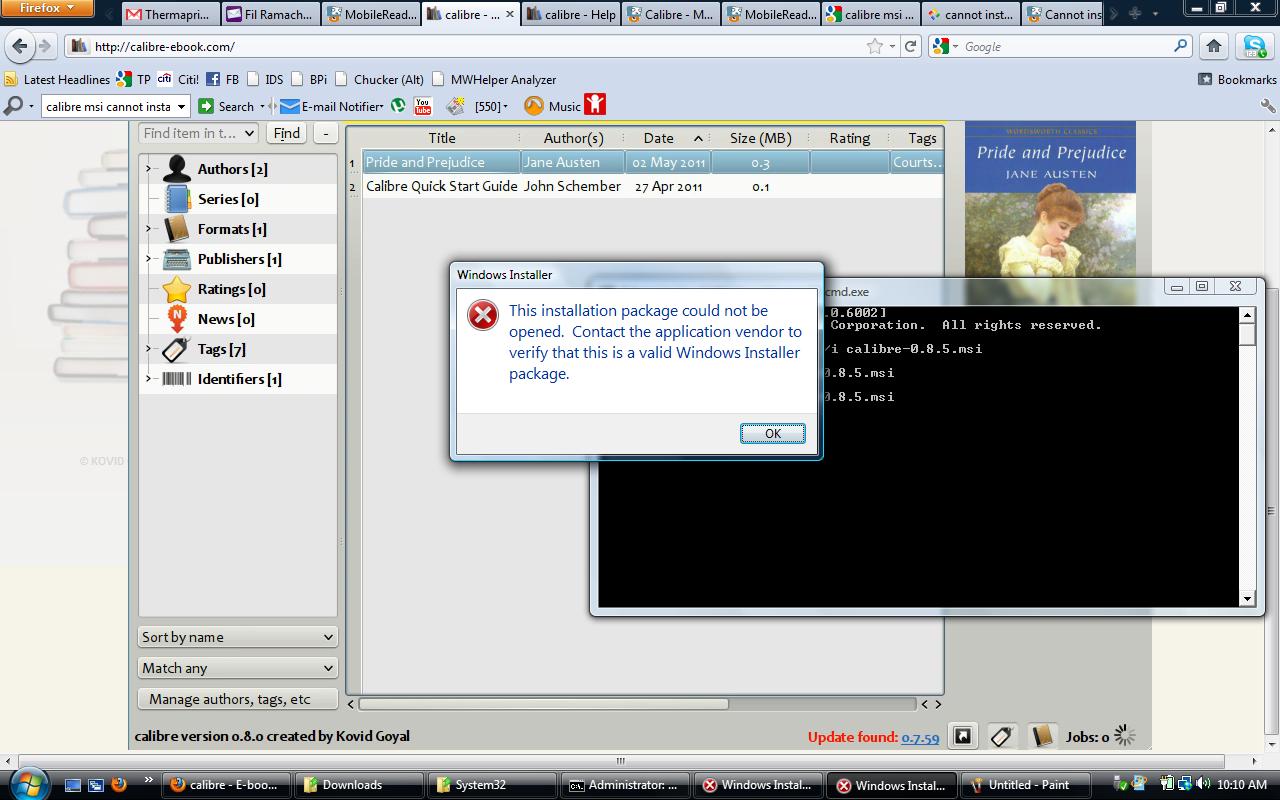Switch to the 'cannot inst...' Google tab
Viewport: 1280px width, 800px height.
pos(970,14)
